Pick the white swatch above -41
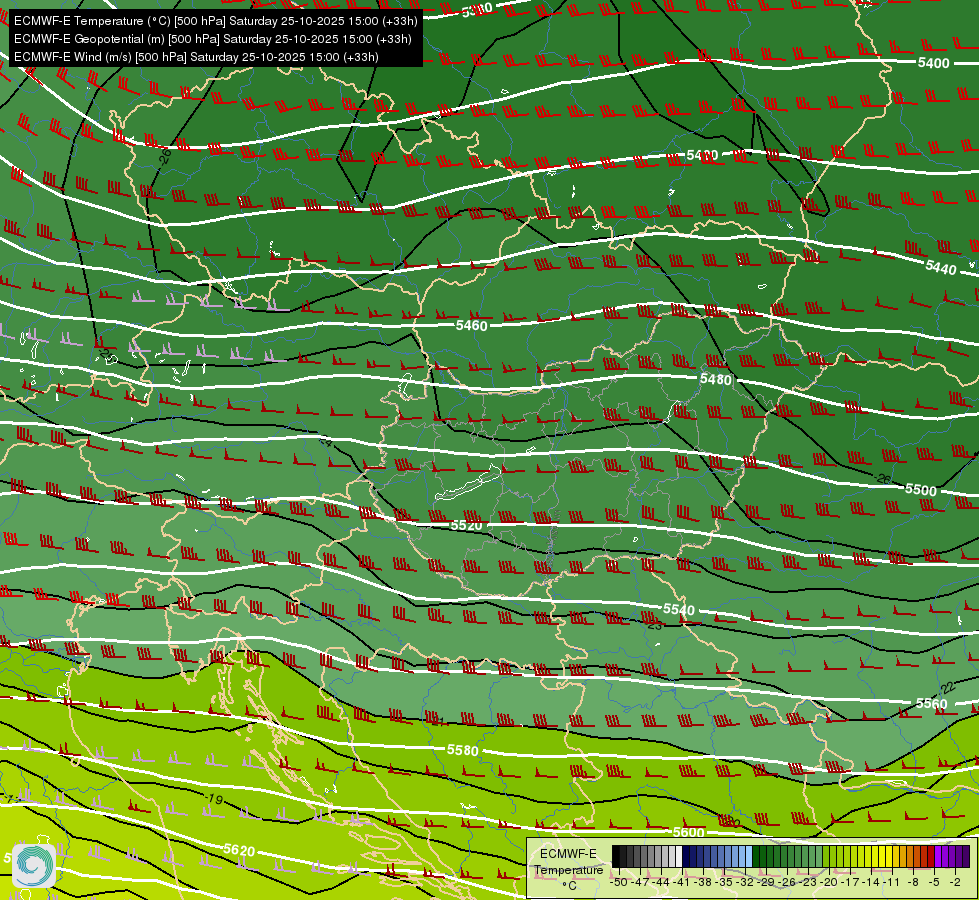The height and width of the screenshot is (900, 979). click(679, 856)
